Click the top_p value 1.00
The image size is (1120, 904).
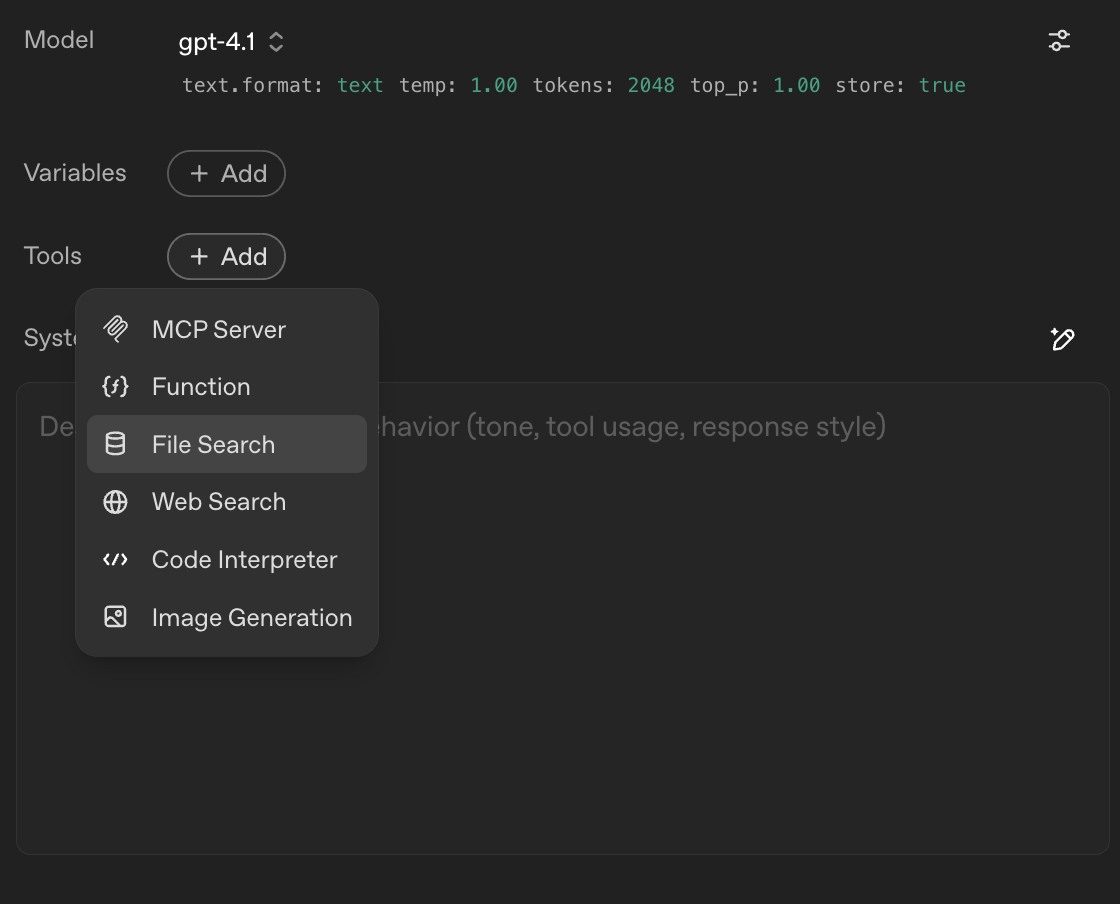click(796, 86)
